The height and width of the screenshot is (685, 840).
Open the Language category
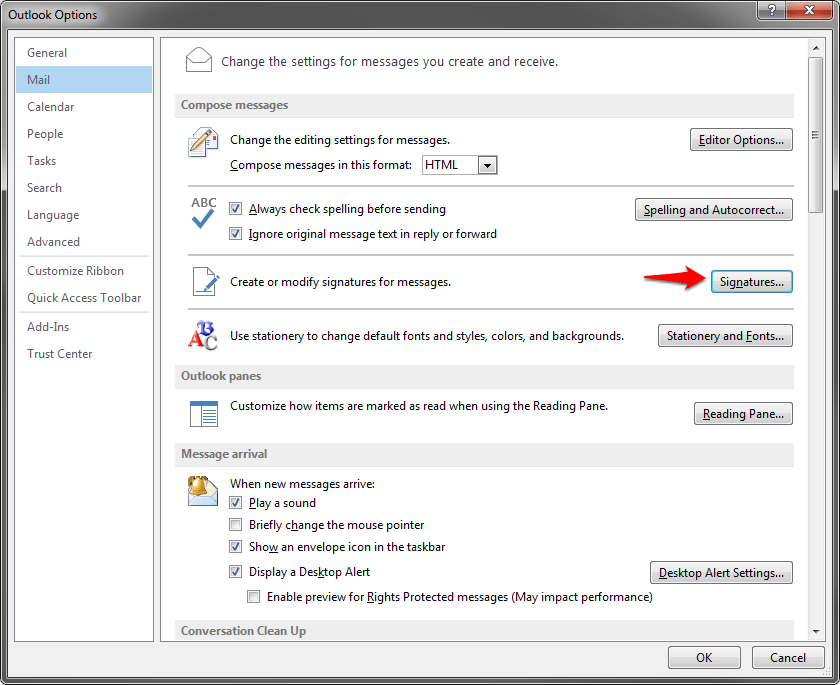84,215
